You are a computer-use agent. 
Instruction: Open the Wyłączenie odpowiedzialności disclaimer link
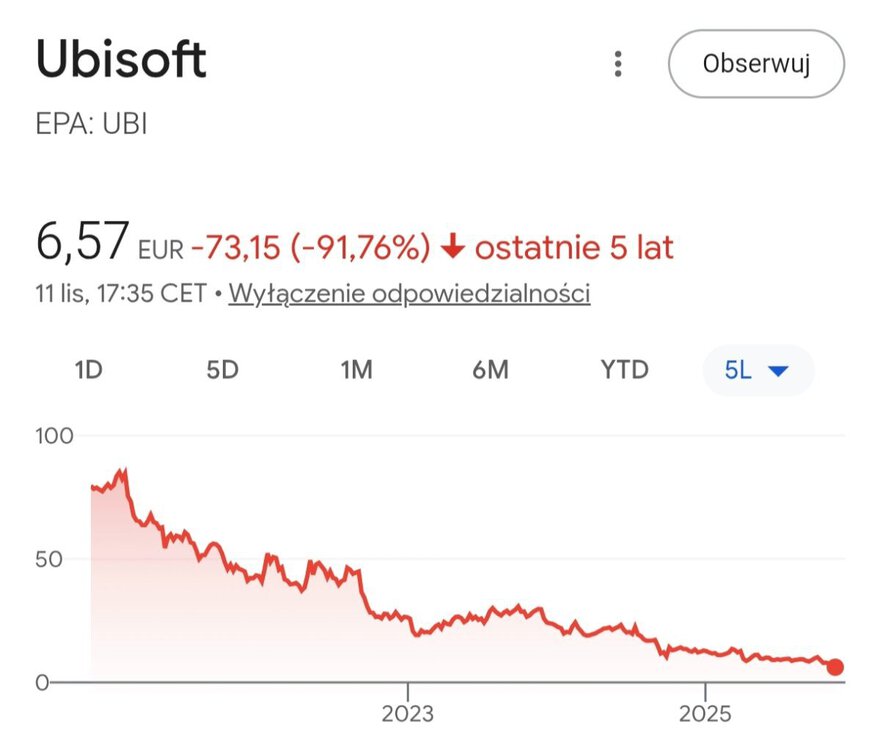coord(409,294)
